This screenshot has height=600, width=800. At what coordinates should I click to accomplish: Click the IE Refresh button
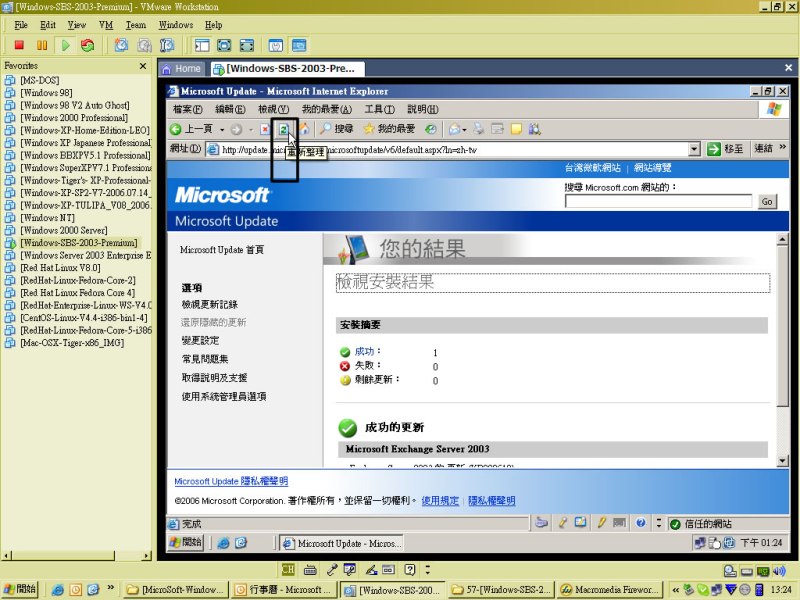pyautogui.click(x=283, y=129)
